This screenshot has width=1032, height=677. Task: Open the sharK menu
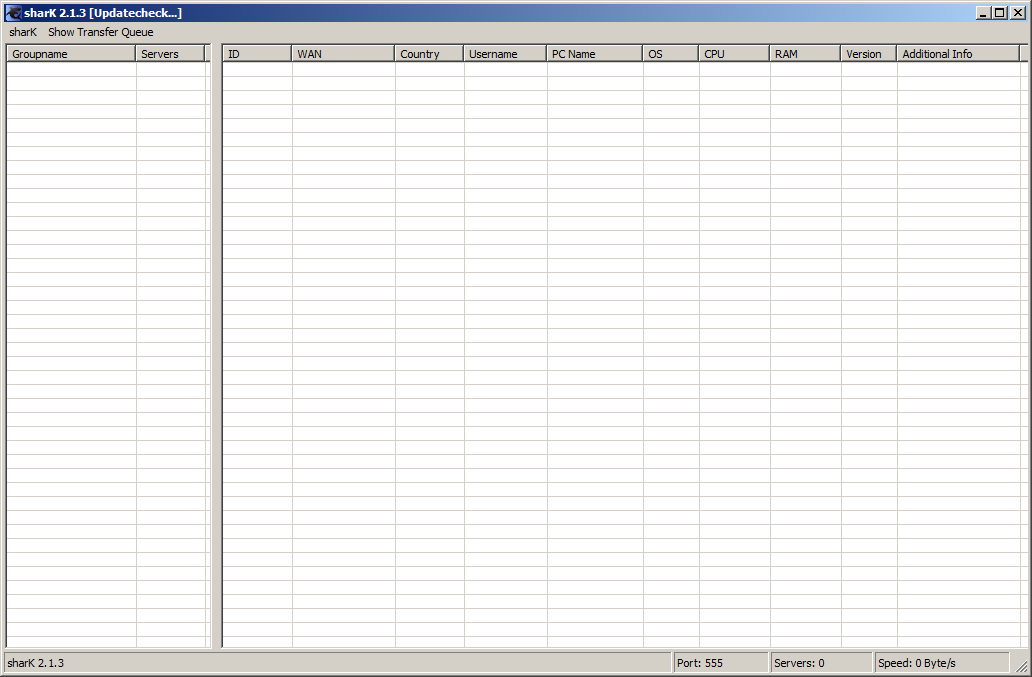23,32
